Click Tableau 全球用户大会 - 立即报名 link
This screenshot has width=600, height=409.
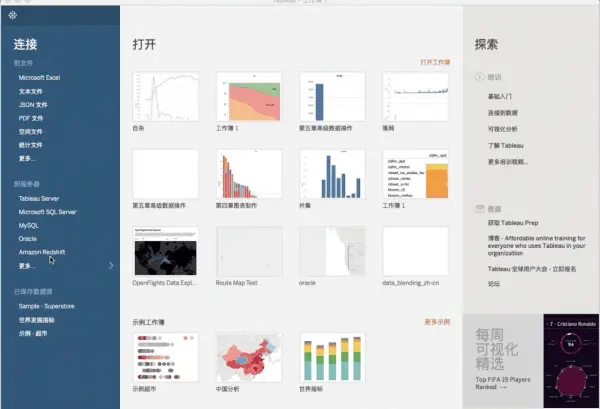pos(532,269)
